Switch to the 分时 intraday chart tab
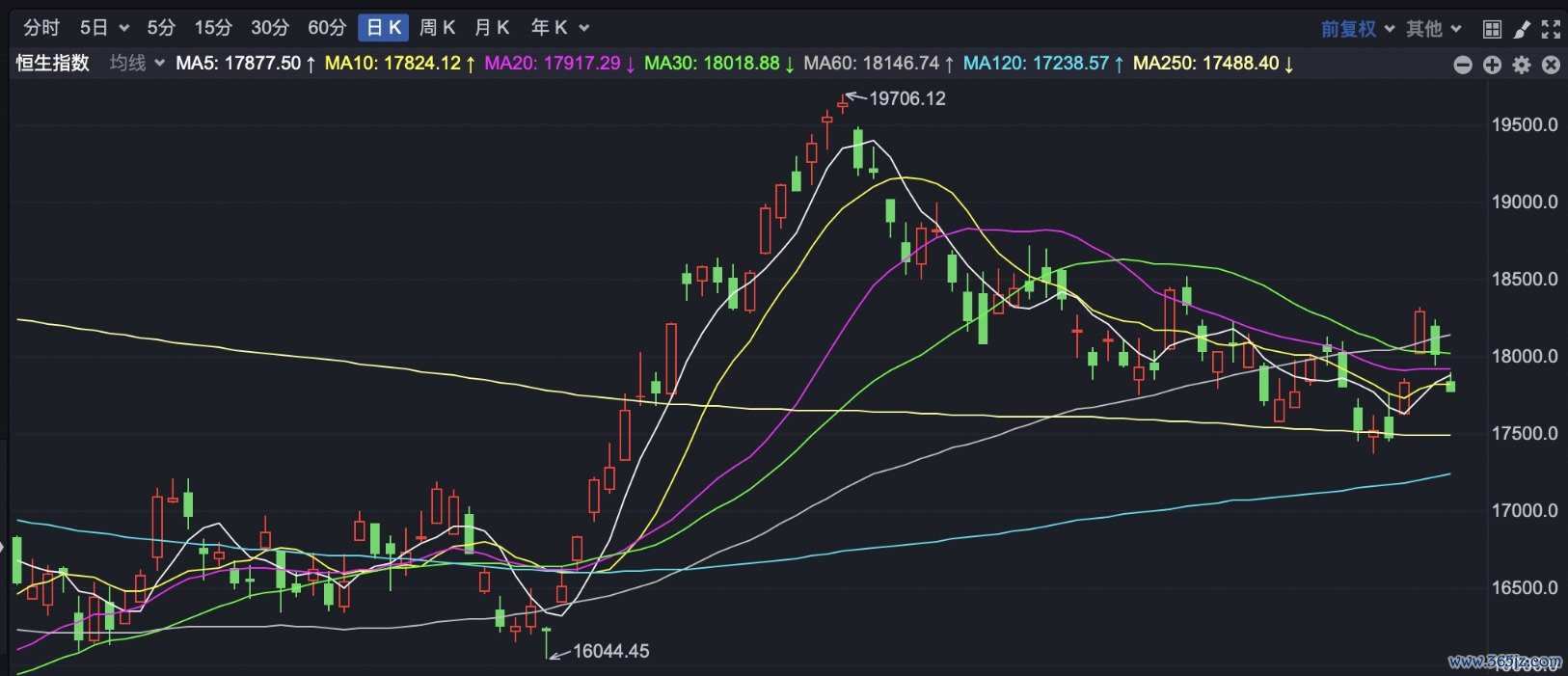 [x=41, y=28]
